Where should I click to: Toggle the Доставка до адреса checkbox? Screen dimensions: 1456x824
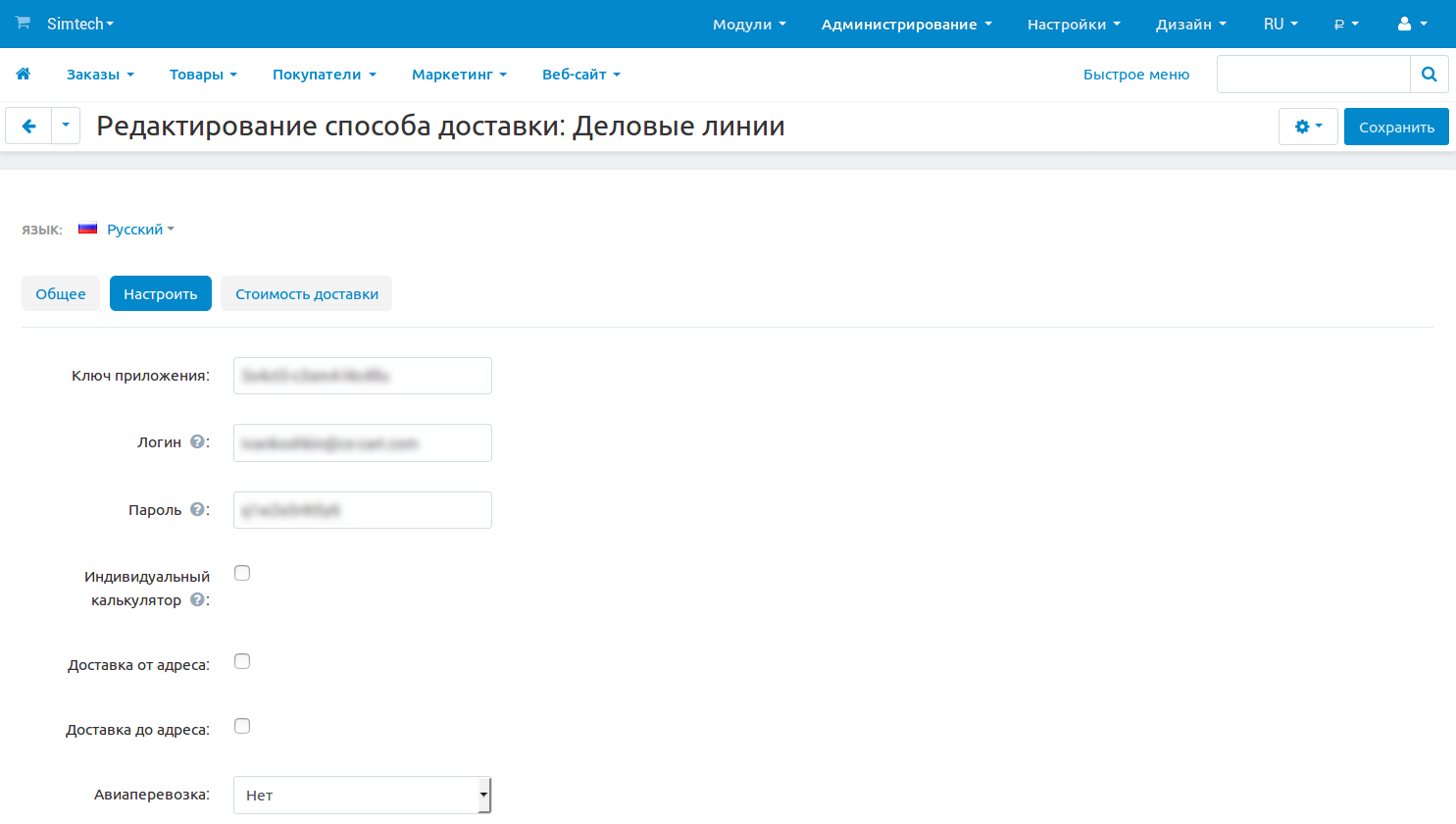242,726
